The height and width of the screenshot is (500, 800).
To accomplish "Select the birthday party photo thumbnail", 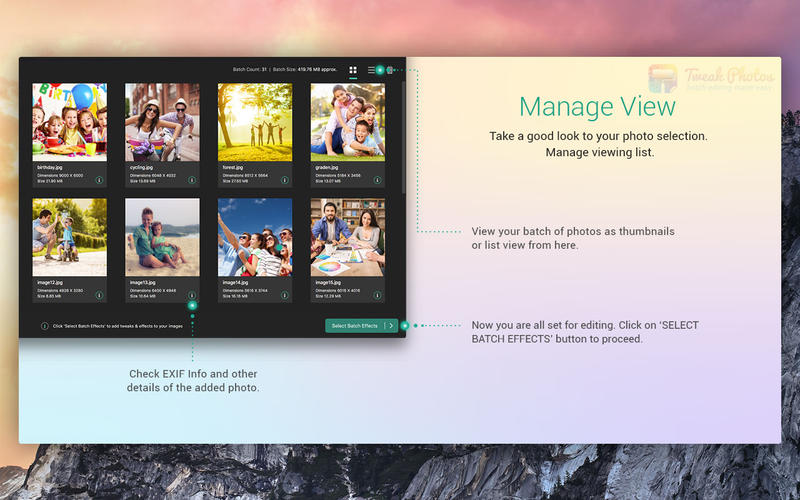I will pyautogui.click(x=70, y=122).
